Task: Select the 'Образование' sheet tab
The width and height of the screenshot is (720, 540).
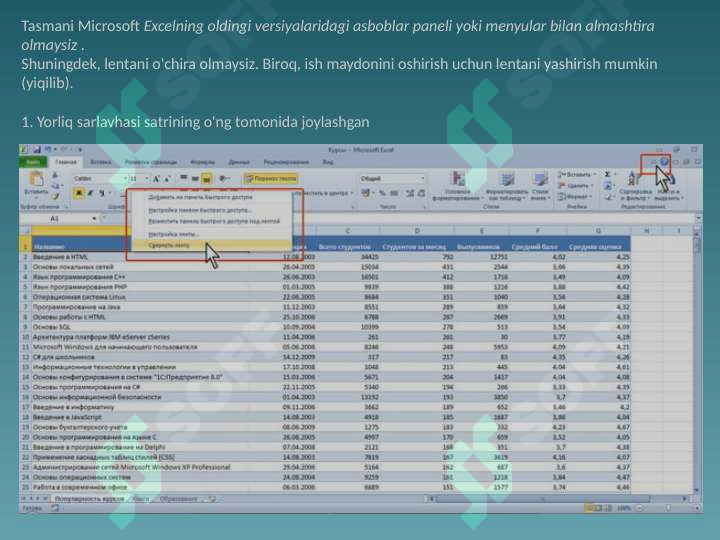Action: click(179, 499)
